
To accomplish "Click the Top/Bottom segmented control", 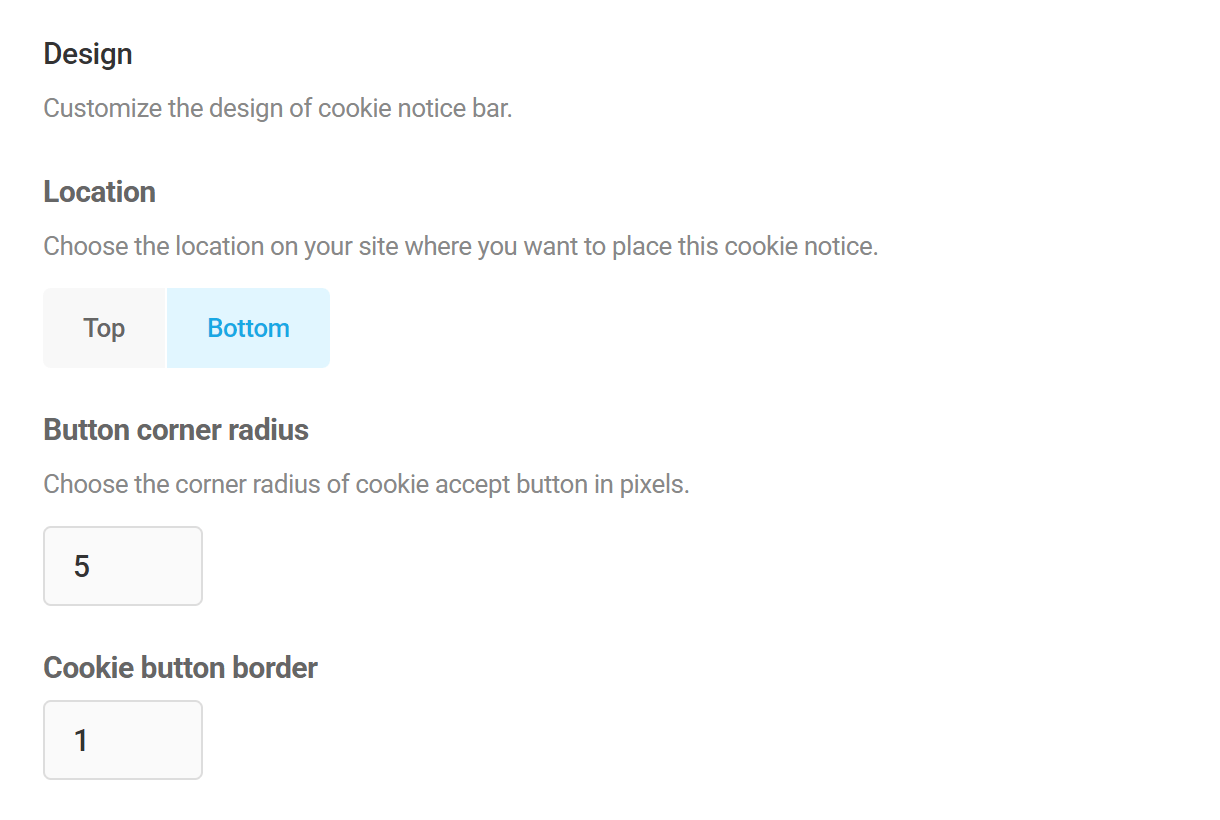I will pos(186,327).
